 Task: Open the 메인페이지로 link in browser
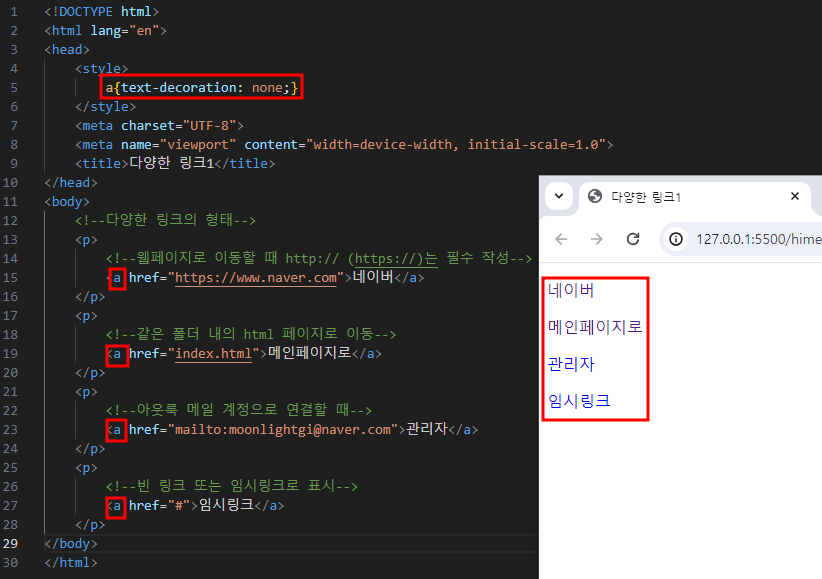click(595, 327)
